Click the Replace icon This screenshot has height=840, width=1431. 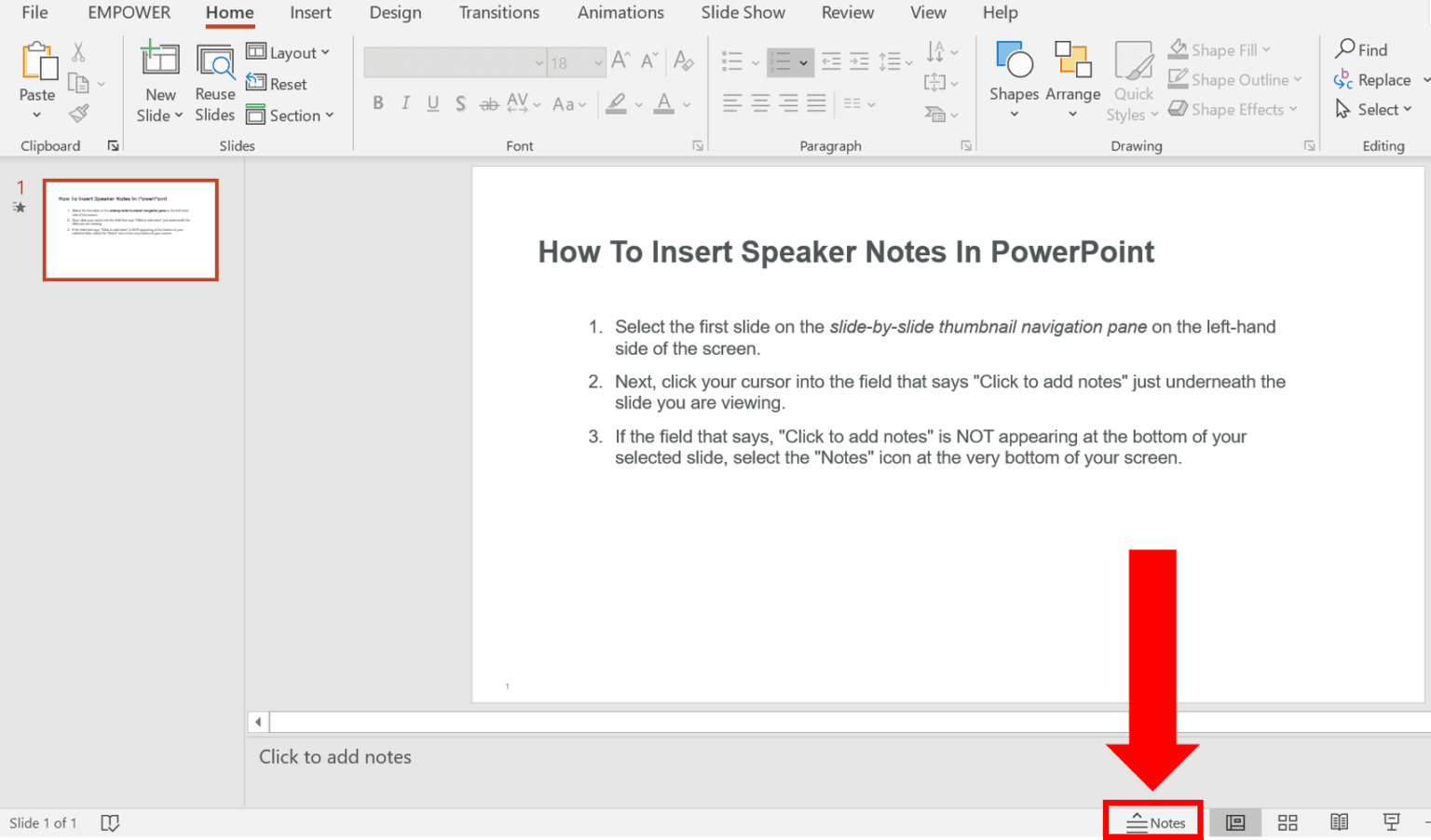(x=1378, y=79)
